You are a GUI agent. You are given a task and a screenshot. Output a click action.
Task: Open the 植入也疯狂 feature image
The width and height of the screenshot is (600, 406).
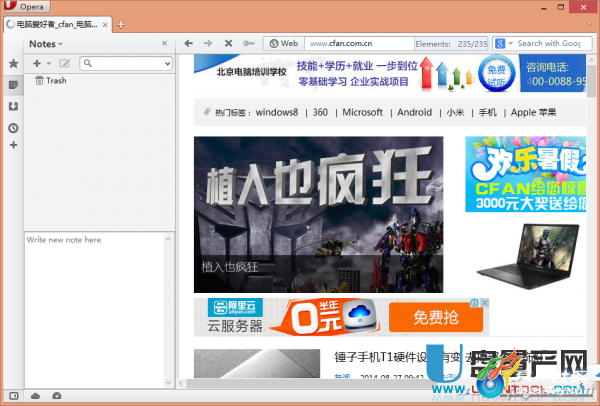pos(318,214)
